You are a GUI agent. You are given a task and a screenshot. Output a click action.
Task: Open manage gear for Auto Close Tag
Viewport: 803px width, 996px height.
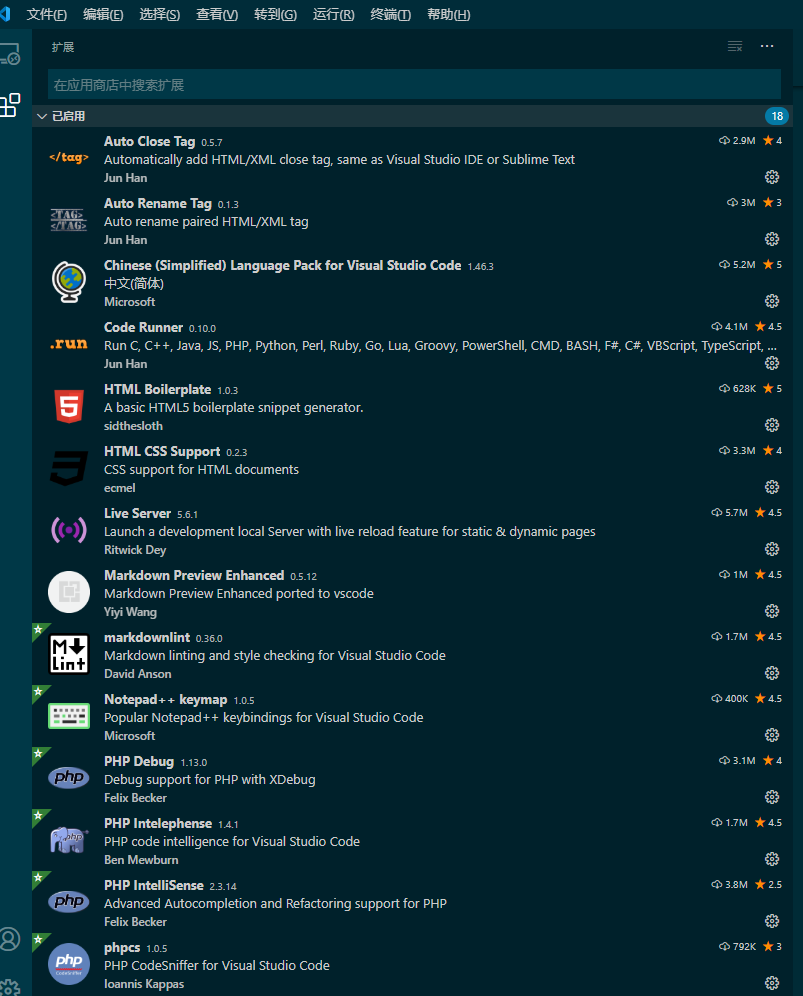point(772,177)
